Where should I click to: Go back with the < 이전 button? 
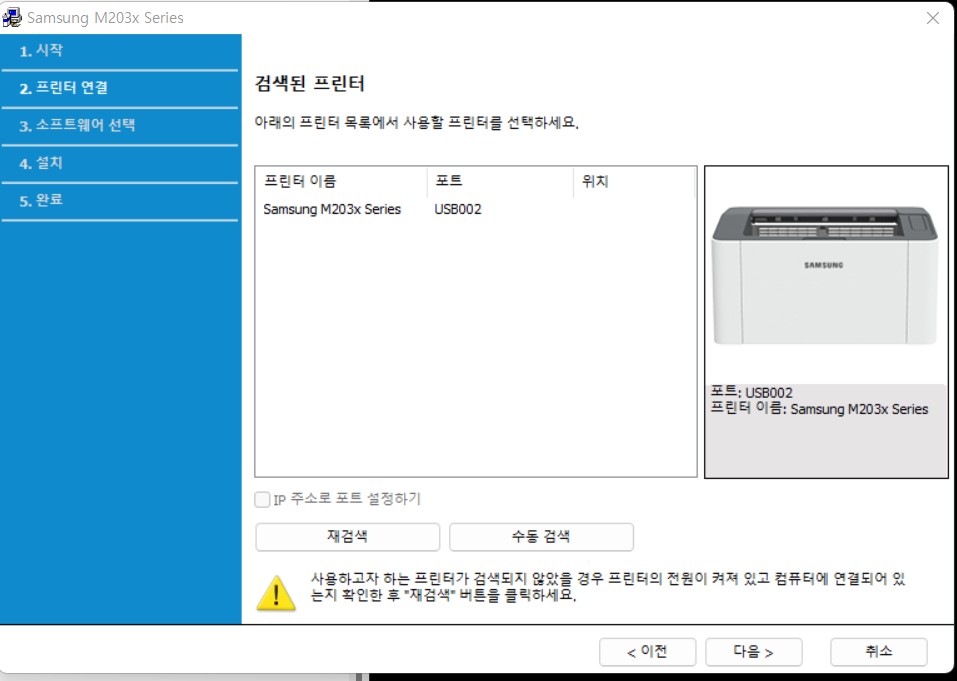pyautogui.click(x=648, y=652)
